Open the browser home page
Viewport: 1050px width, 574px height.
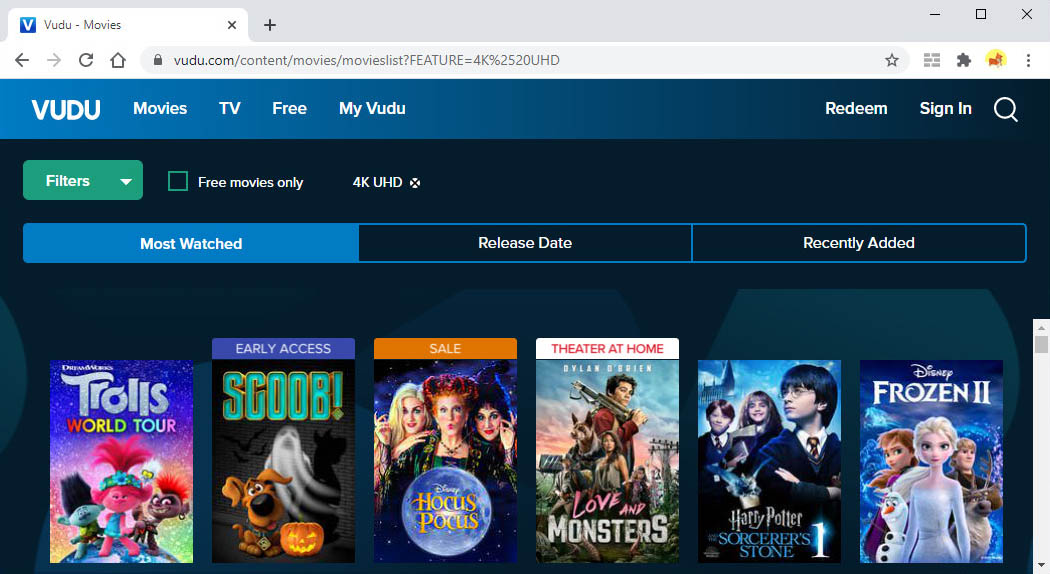coord(118,60)
